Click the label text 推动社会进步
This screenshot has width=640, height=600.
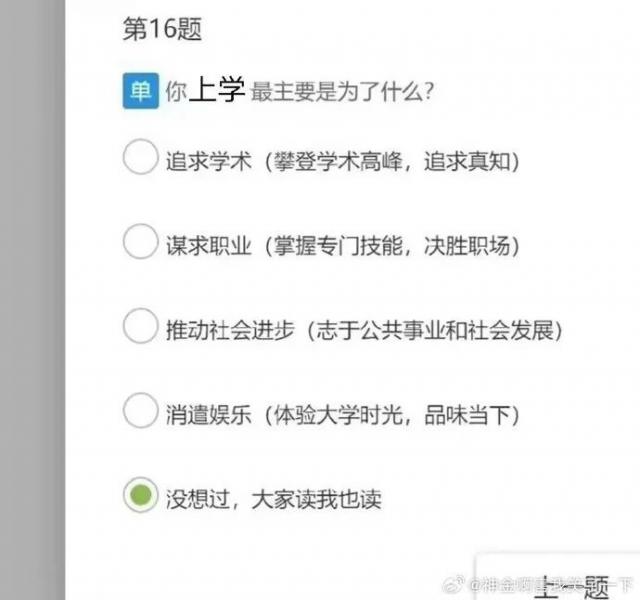point(230,330)
